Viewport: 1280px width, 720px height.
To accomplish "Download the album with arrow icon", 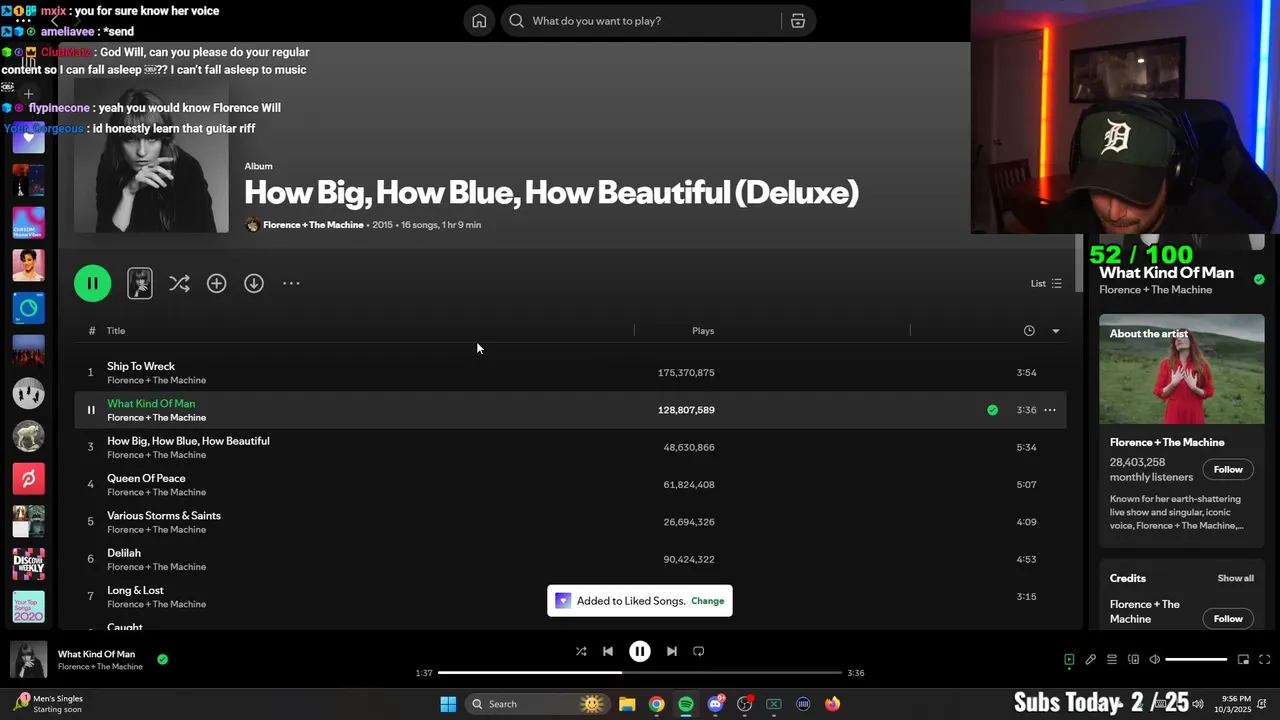I will pyautogui.click(x=254, y=284).
